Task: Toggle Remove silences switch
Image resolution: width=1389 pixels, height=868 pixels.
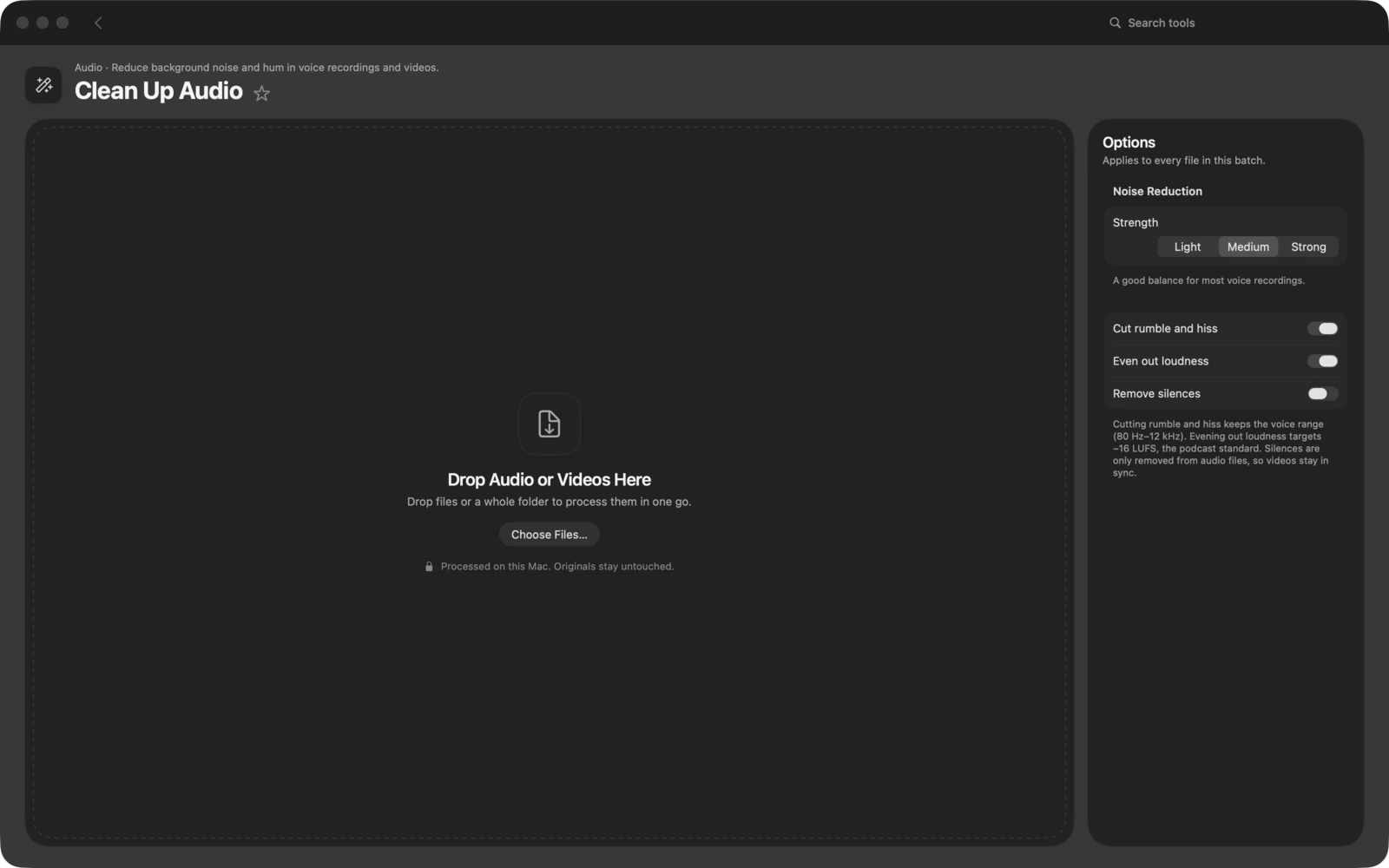Action: pos(1322,393)
